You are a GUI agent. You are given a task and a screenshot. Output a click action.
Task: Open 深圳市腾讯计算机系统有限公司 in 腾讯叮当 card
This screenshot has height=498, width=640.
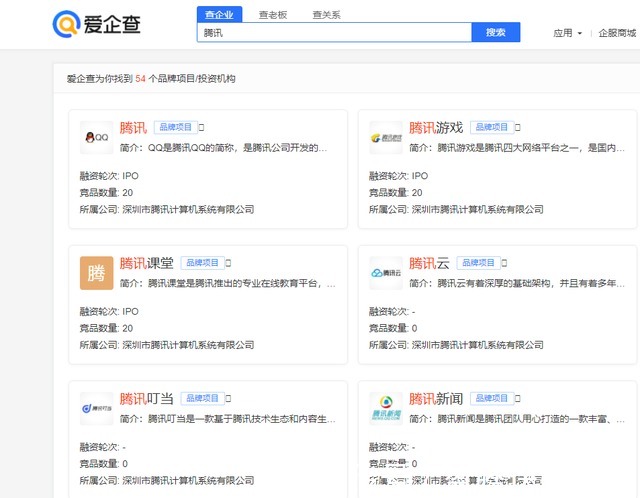[x=188, y=480]
